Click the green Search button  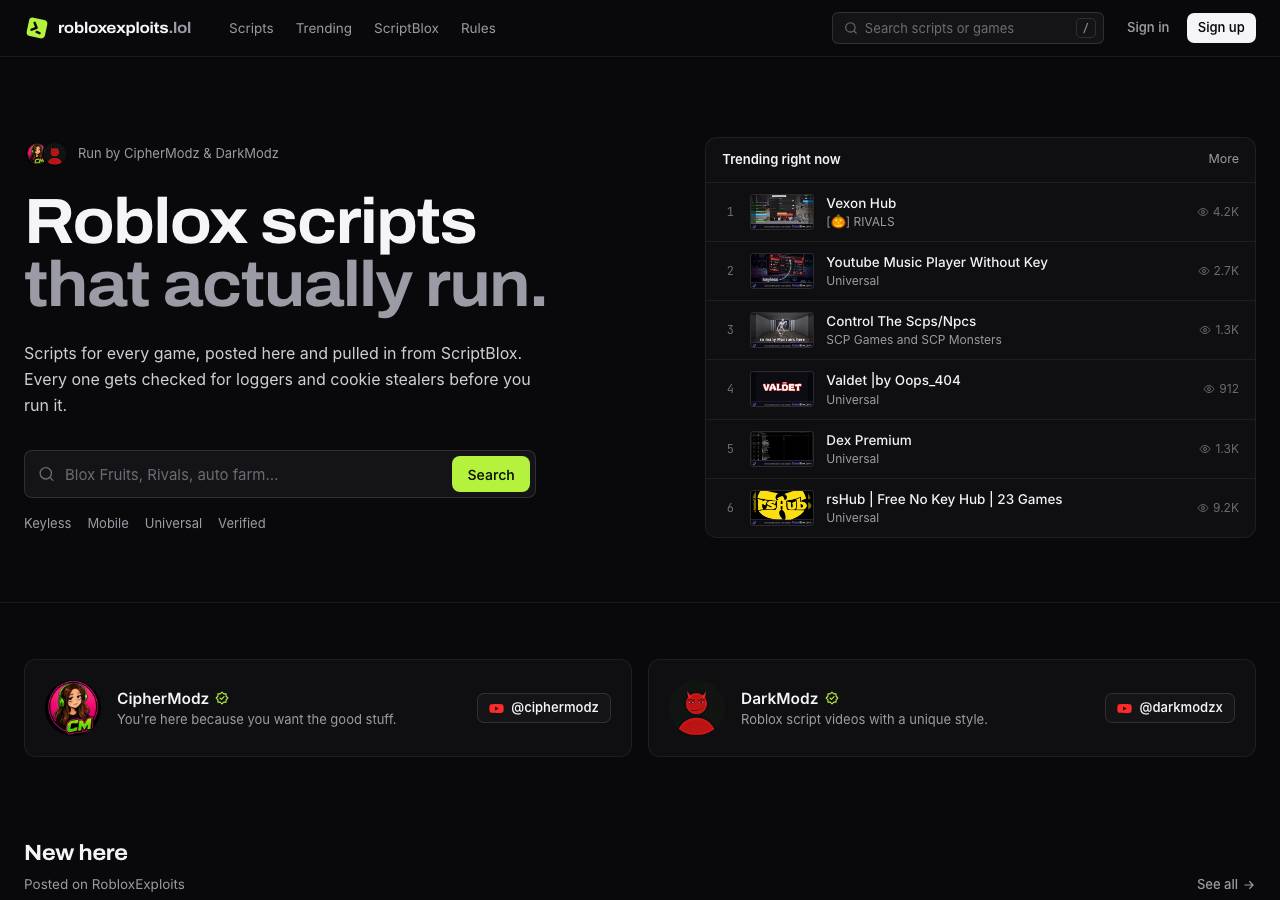[491, 474]
